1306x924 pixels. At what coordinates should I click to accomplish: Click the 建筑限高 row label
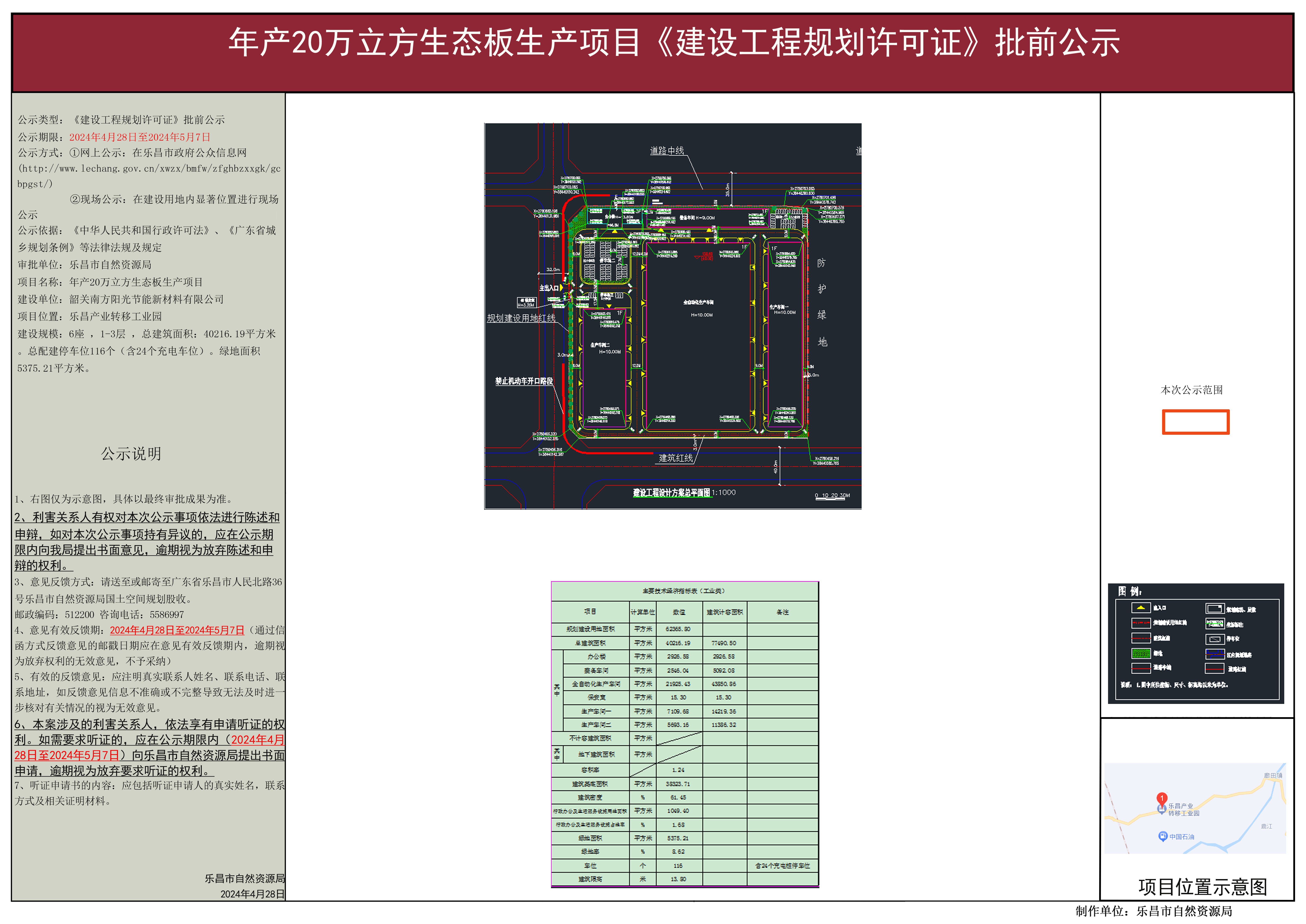click(590, 879)
